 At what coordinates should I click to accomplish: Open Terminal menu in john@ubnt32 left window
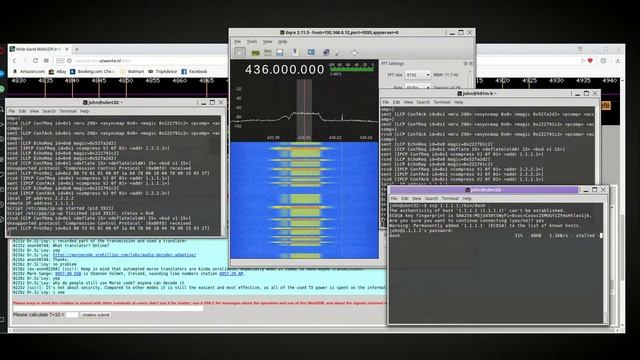click(68, 111)
